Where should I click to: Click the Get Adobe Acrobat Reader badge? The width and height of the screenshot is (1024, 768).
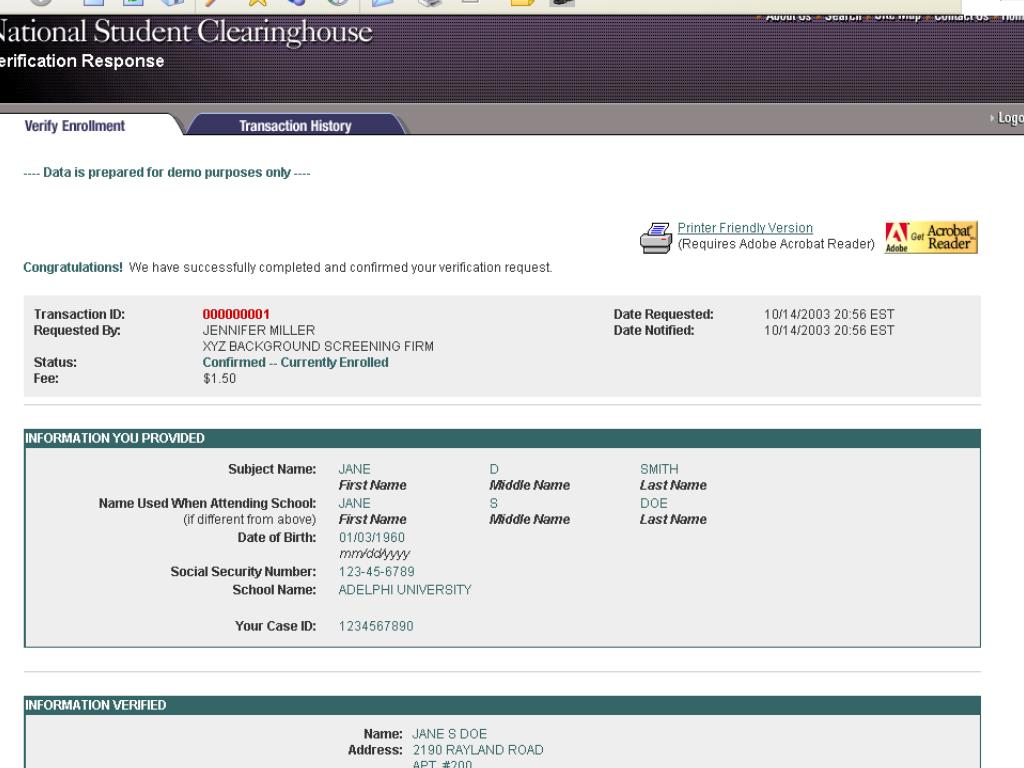(x=931, y=237)
